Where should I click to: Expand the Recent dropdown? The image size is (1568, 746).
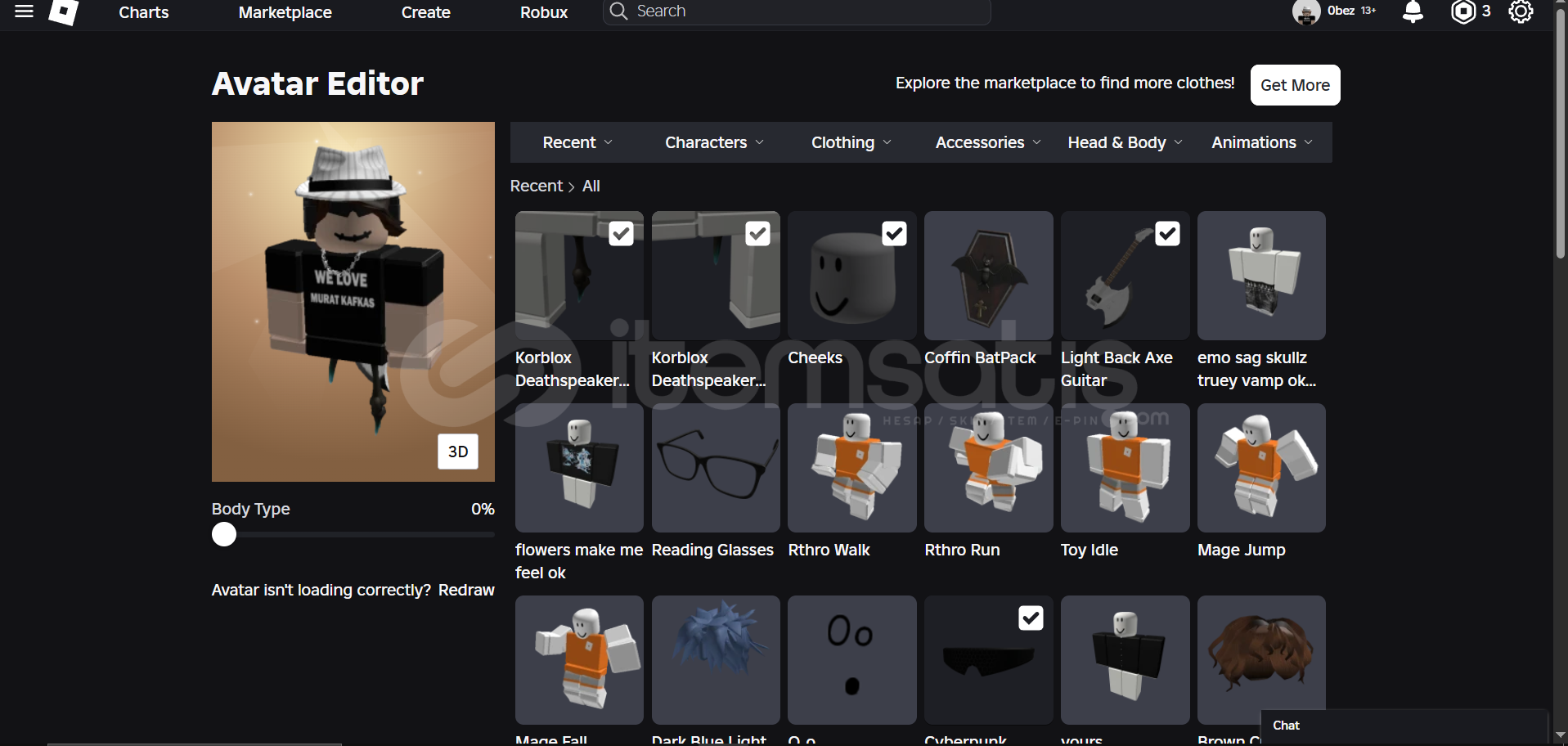(x=577, y=142)
